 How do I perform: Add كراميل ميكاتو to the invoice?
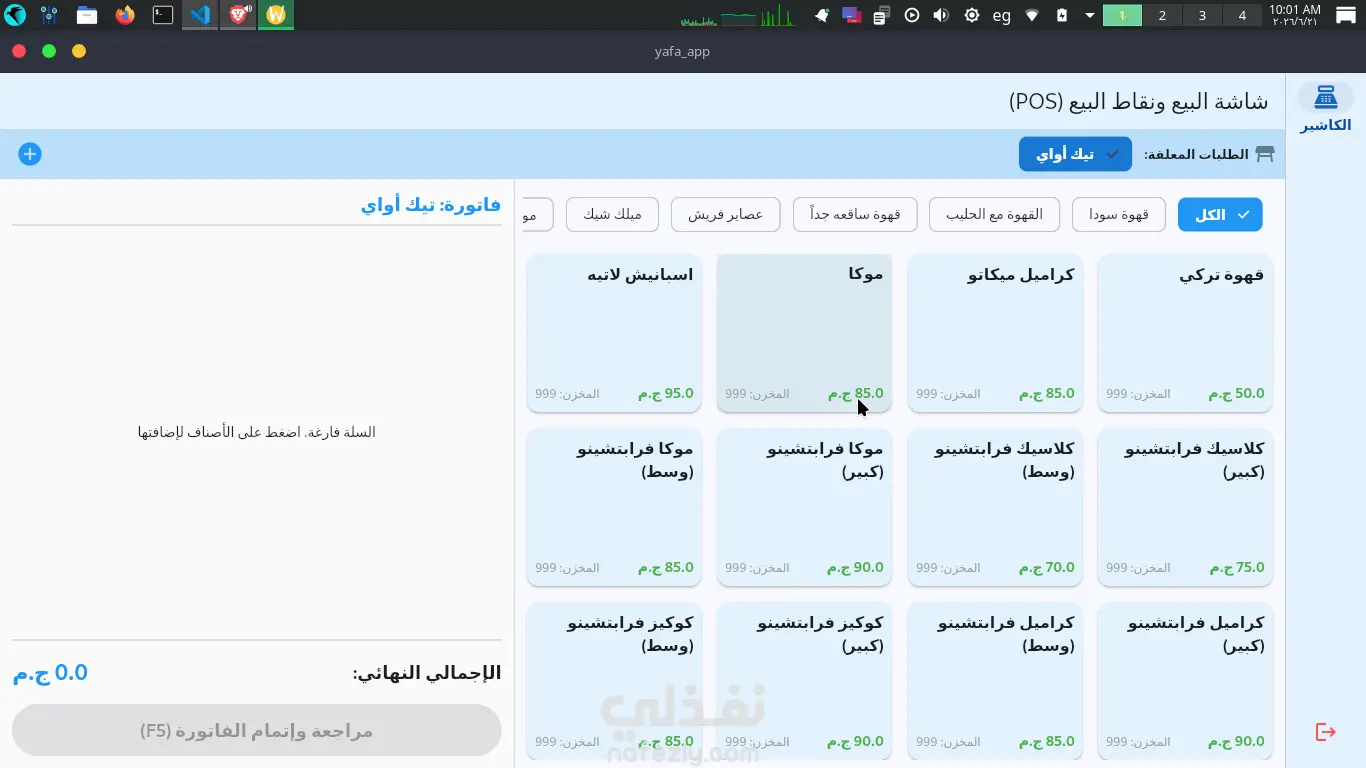point(995,333)
